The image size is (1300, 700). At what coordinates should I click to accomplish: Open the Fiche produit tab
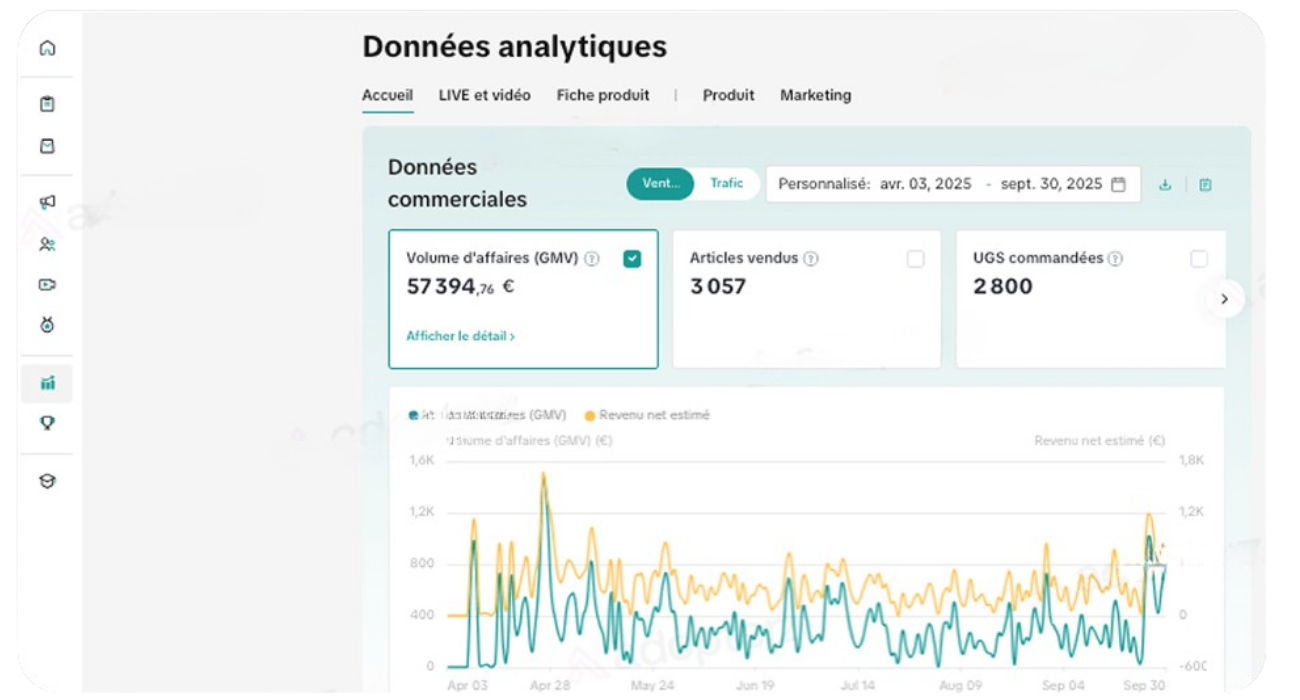point(603,95)
